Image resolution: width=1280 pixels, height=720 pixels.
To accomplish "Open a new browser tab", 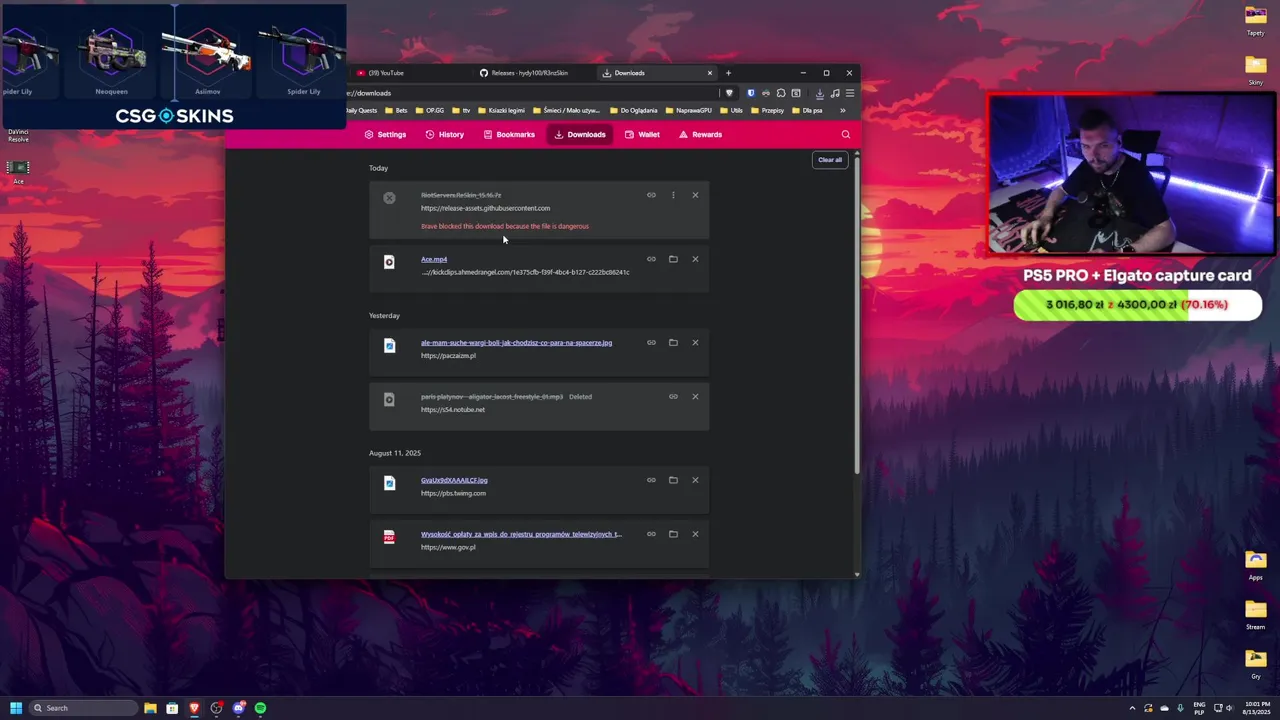I will 728,73.
